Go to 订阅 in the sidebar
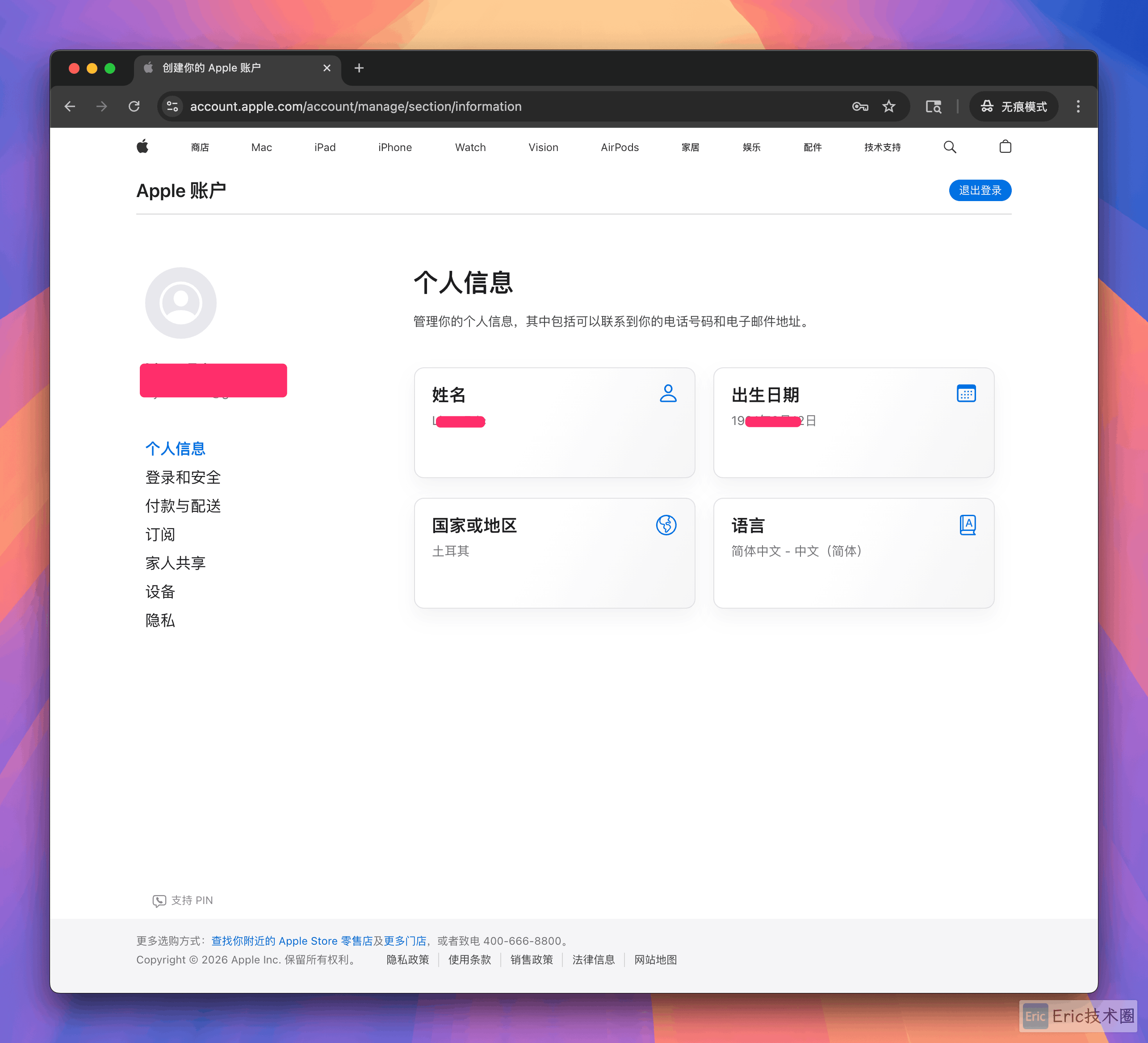 tap(160, 534)
